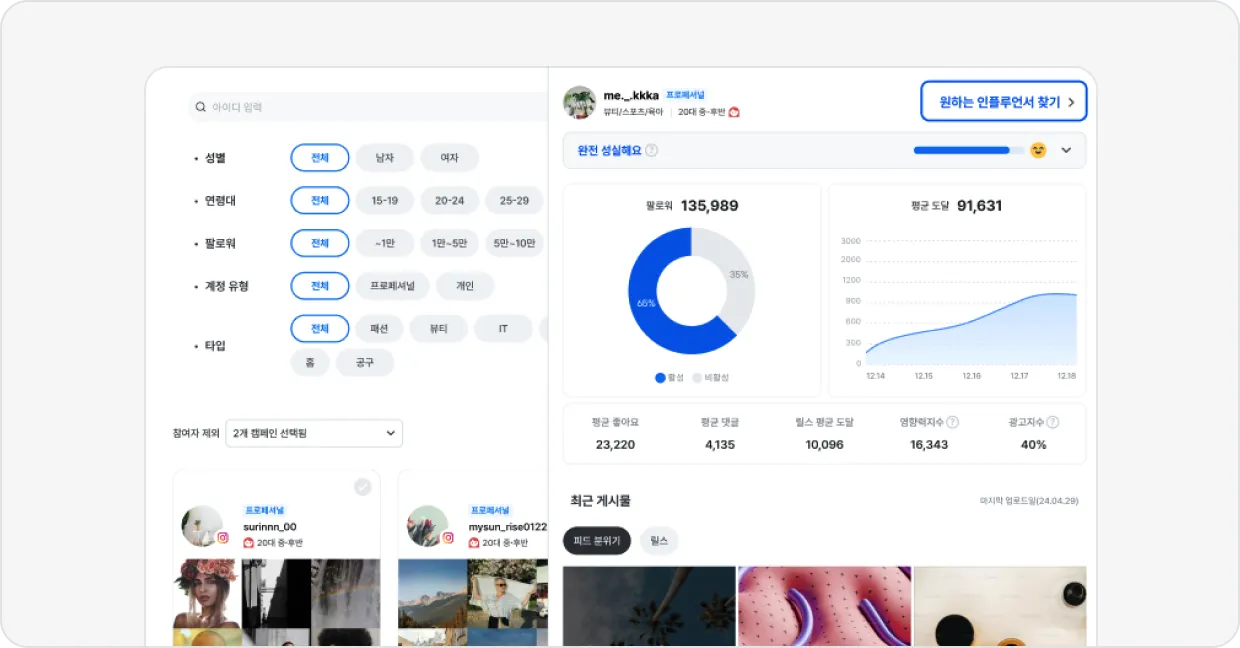The width and height of the screenshot is (1240, 648).
Task: Select 프로페셔널 account type filter
Action: pyautogui.click(x=393, y=286)
